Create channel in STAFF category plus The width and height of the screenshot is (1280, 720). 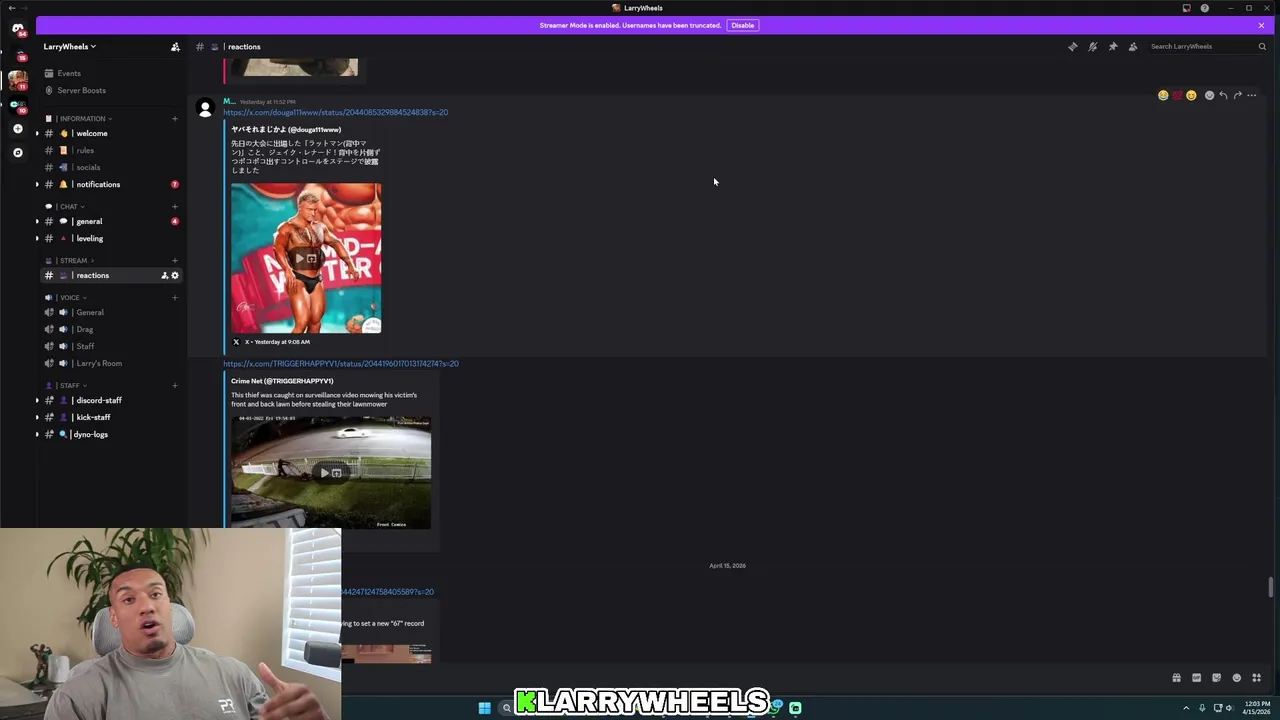tap(175, 386)
